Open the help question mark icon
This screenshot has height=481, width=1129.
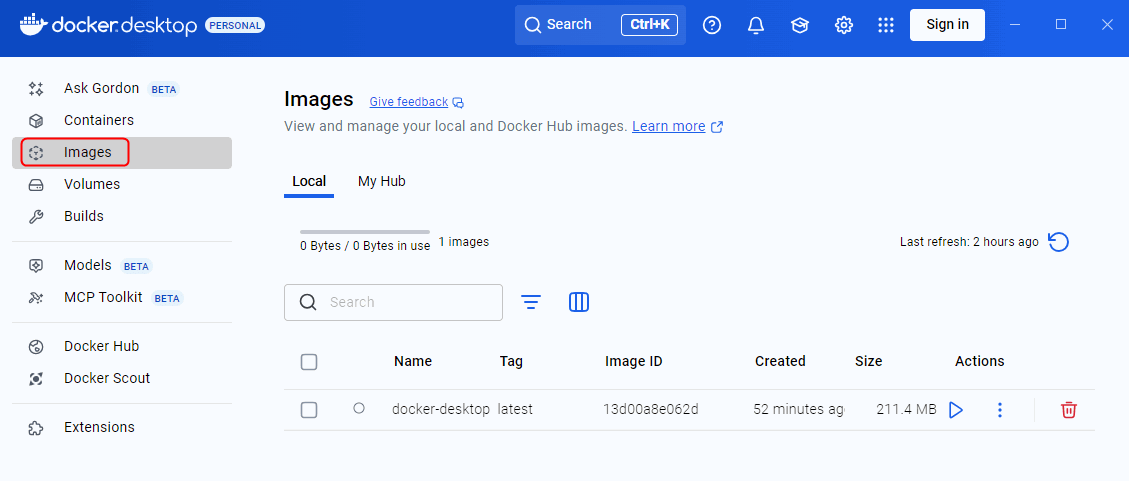(x=712, y=25)
